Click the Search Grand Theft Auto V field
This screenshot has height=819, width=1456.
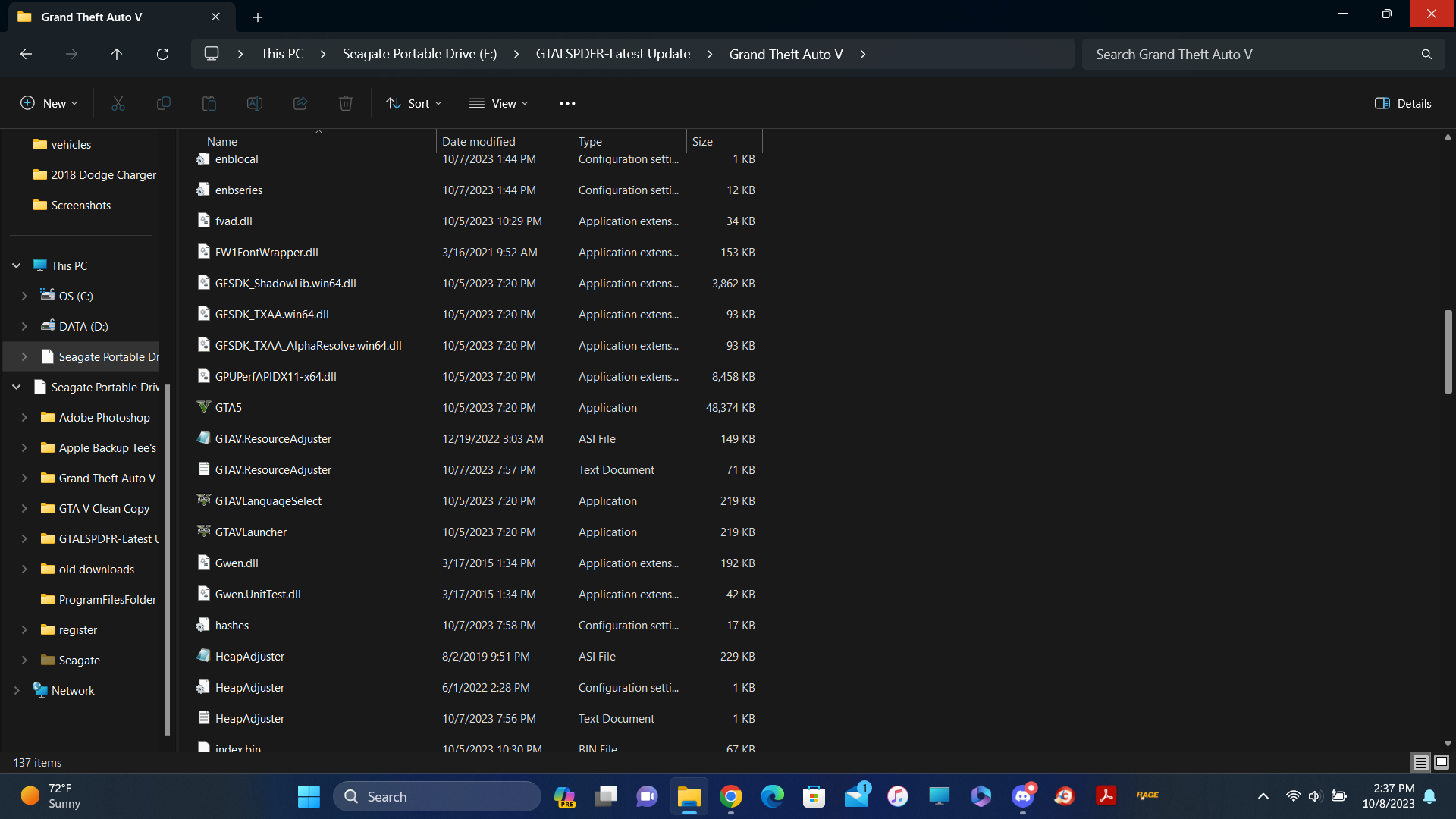(1251, 54)
